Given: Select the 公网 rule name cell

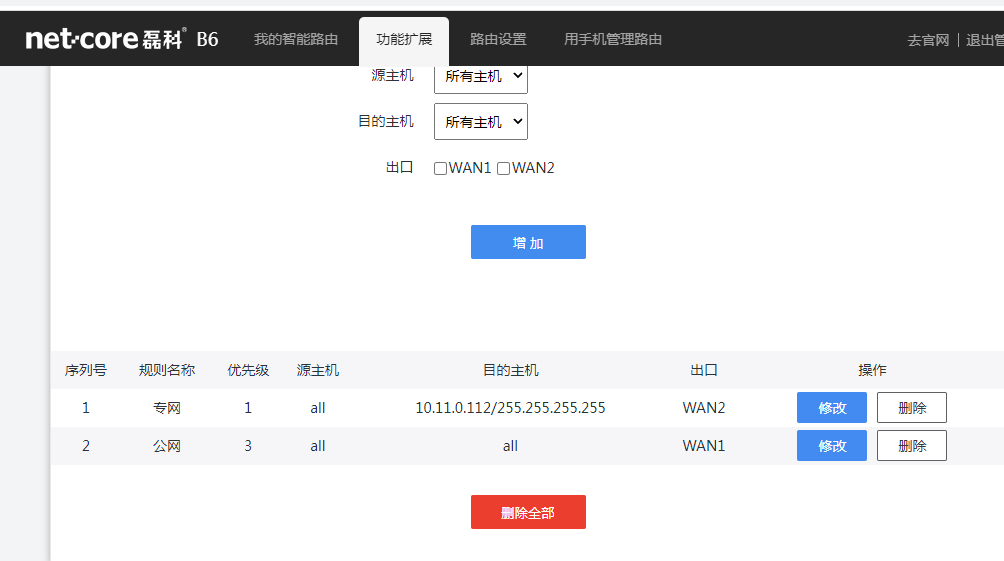Looking at the screenshot, I should coord(166,446).
